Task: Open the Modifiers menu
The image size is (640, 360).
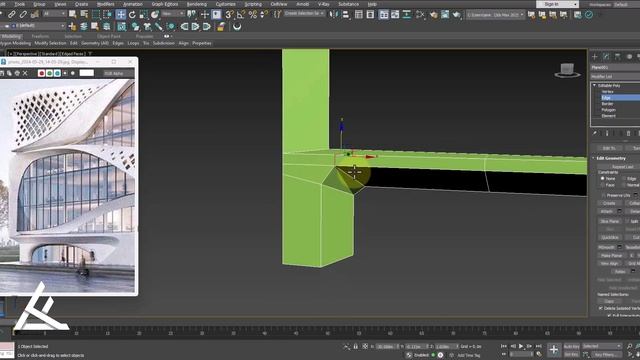Action: click(105, 4)
